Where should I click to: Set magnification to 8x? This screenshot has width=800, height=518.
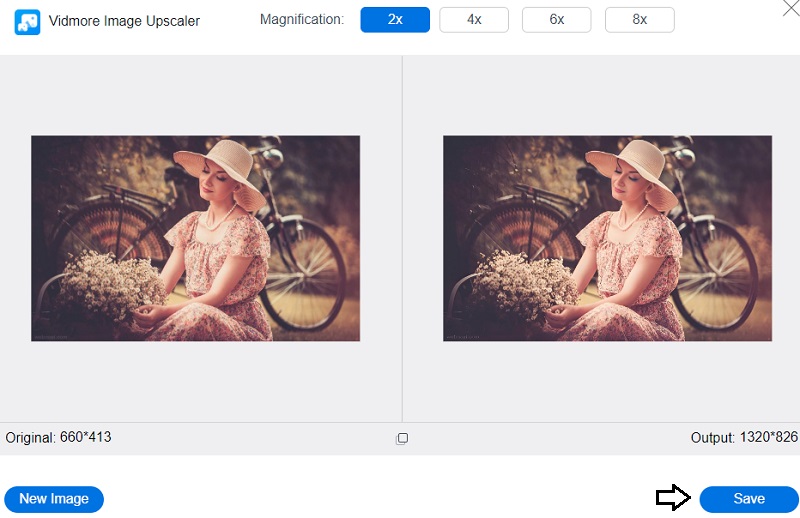[639, 19]
